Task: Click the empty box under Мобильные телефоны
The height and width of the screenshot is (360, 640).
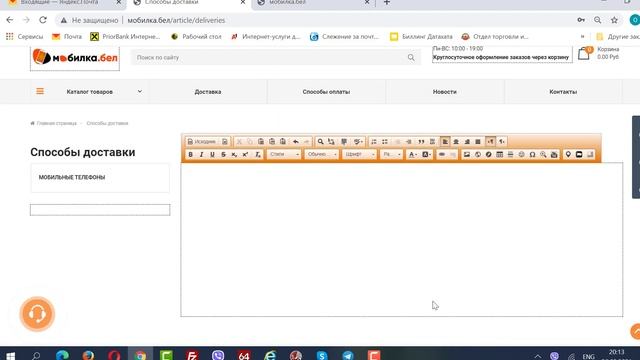Action: 100,210
